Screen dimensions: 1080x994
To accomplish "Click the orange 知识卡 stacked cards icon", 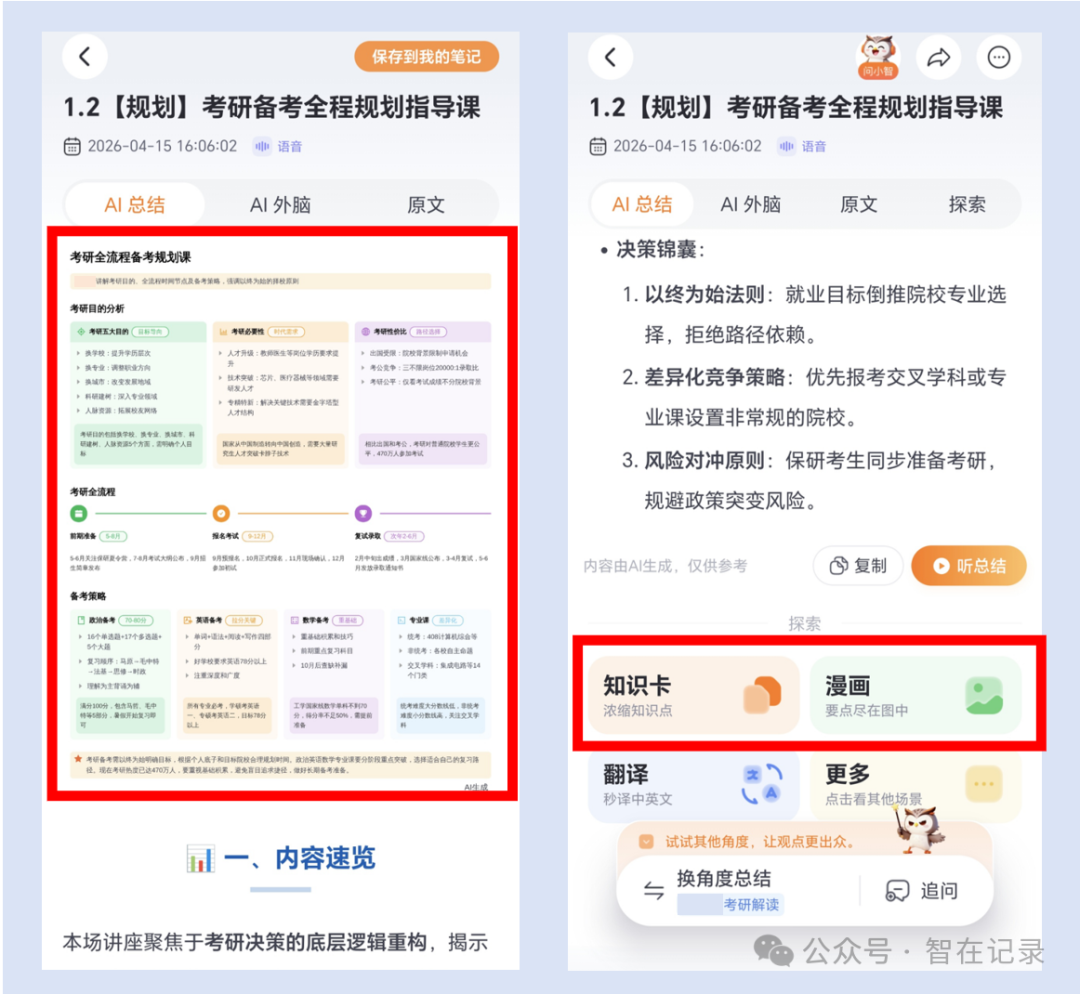I will pos(762,695).
